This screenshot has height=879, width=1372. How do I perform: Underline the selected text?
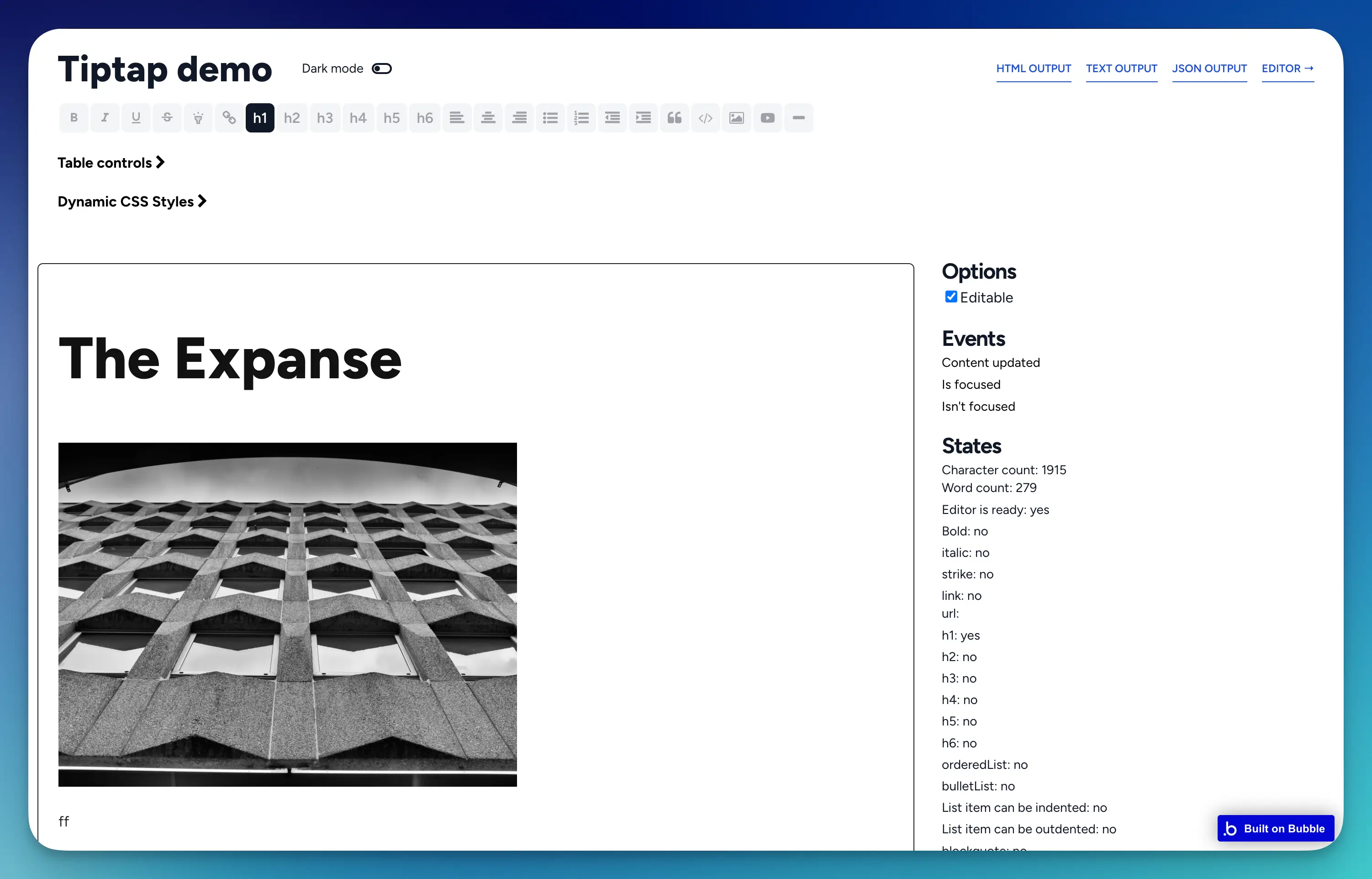tap(136, 117)
